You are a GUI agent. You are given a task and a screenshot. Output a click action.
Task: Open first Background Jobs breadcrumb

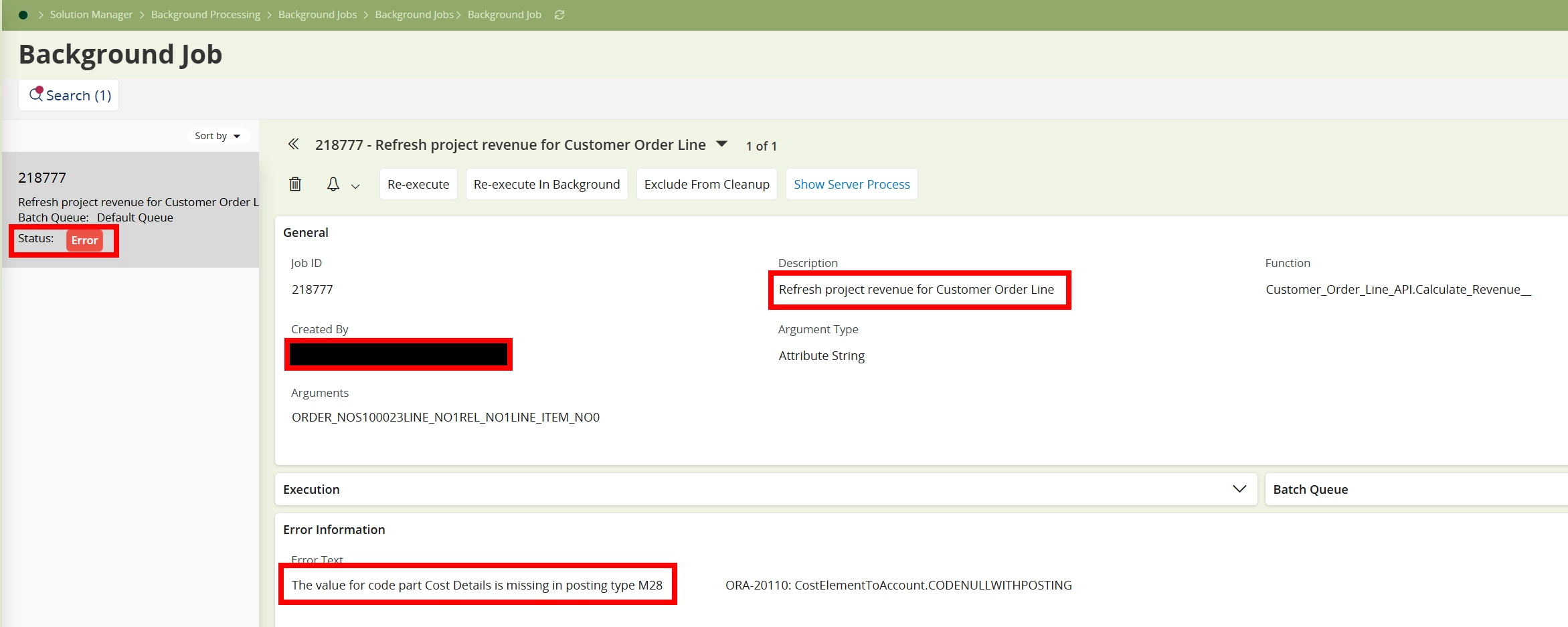[317, 15]
